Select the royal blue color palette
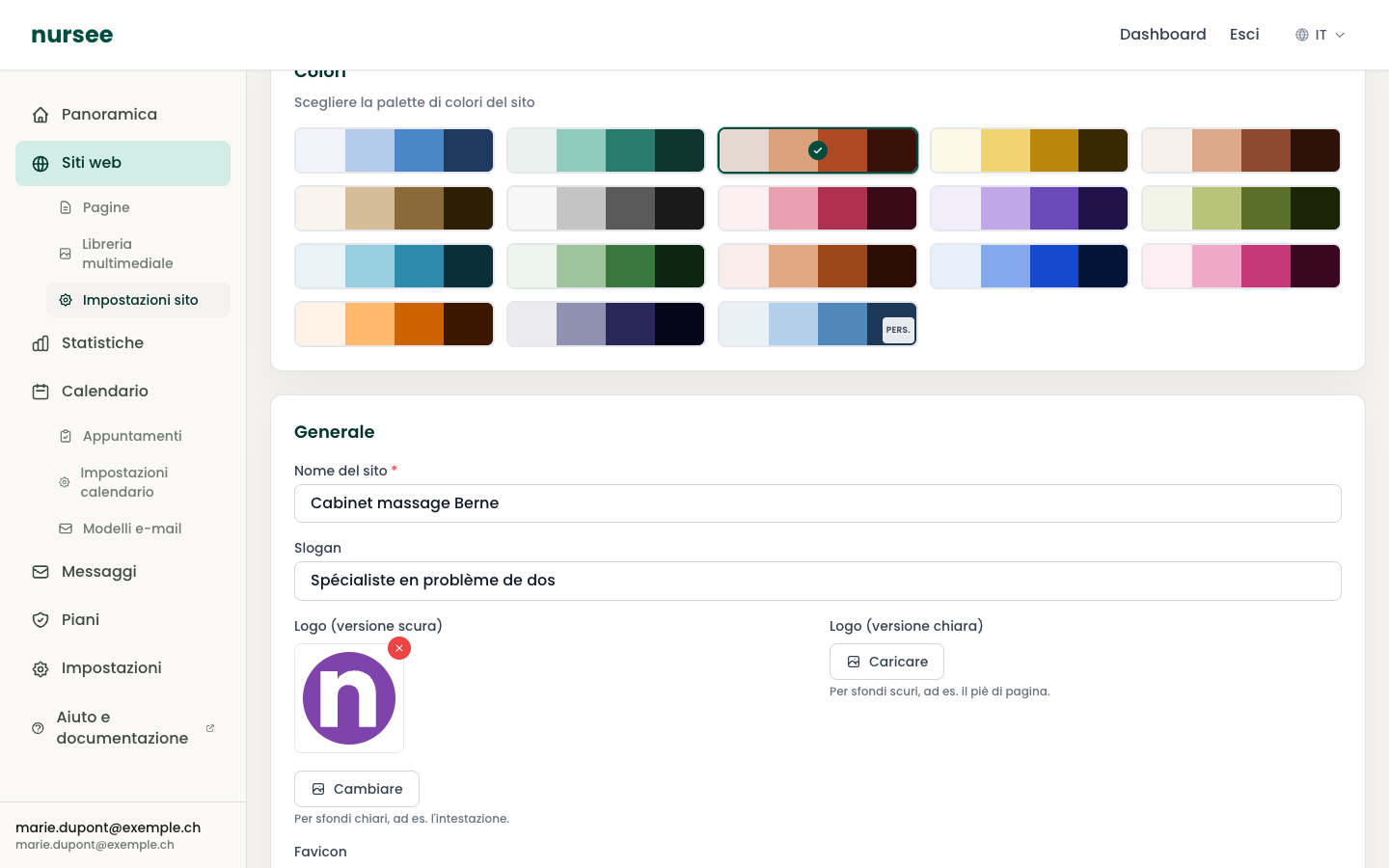The width and height of the screenshot is (1389, 868). [1029, 266]
